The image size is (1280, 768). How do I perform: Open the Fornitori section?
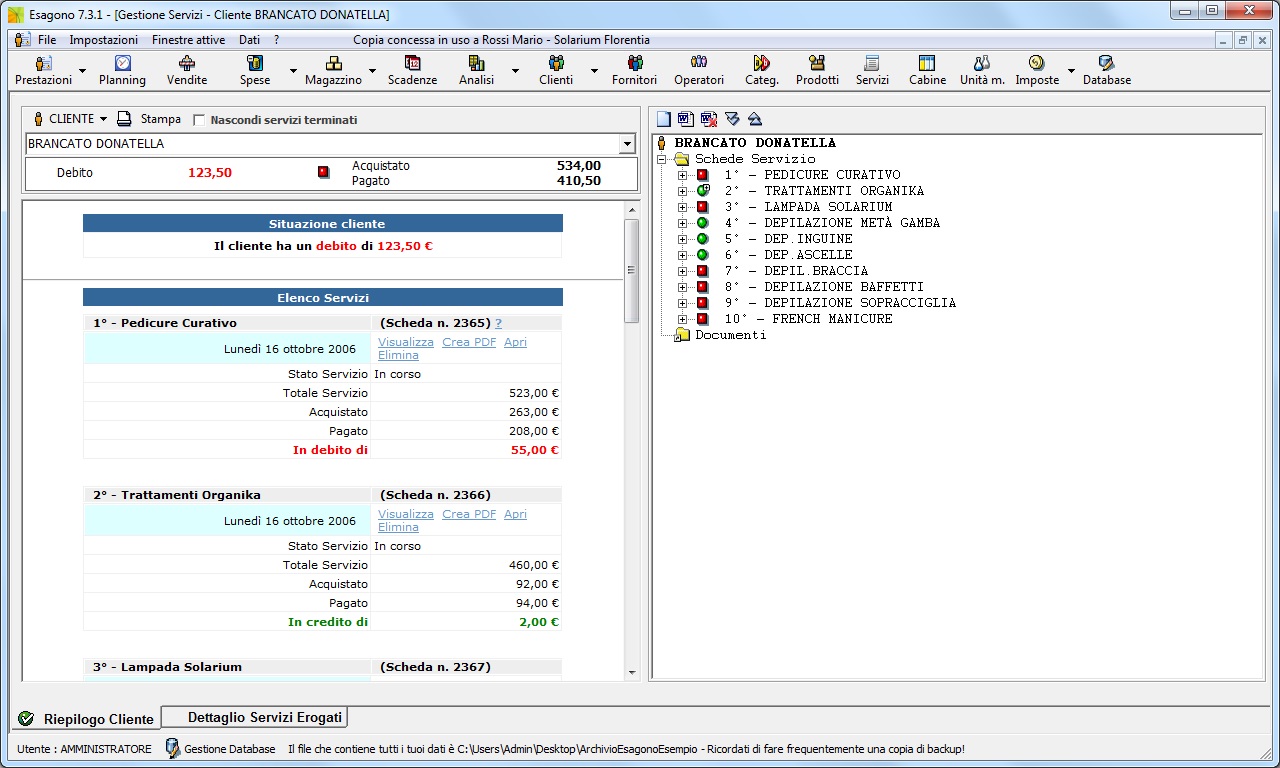[635, 70]
